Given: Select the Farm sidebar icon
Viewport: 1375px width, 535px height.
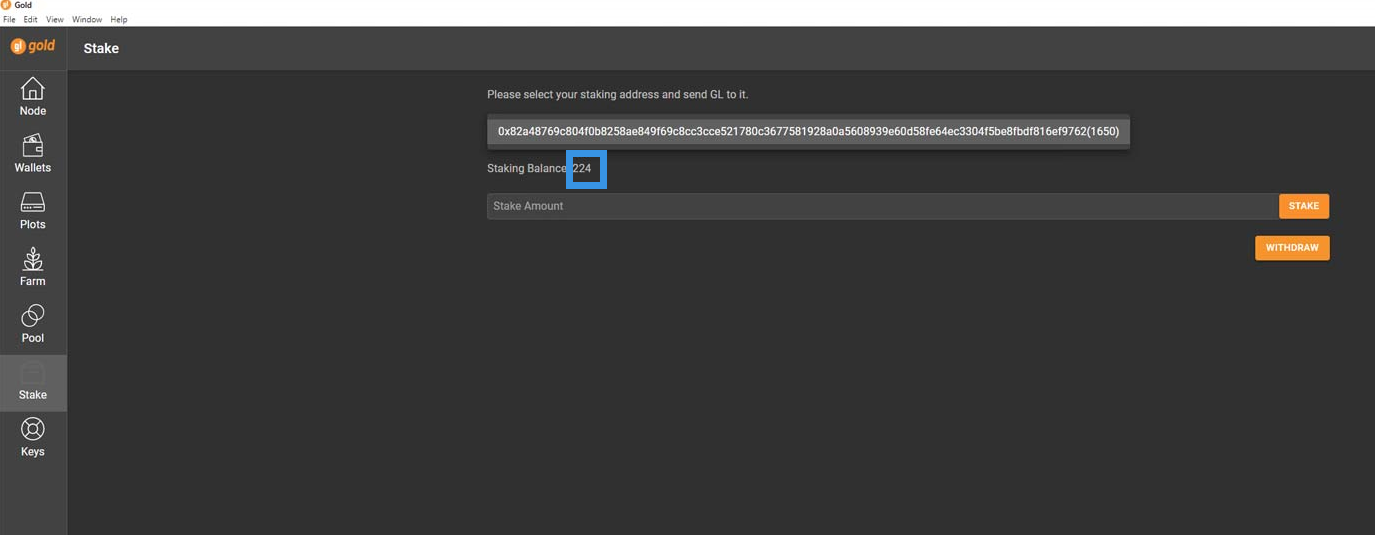Looking at the screenshot, I should pos(33,267).
